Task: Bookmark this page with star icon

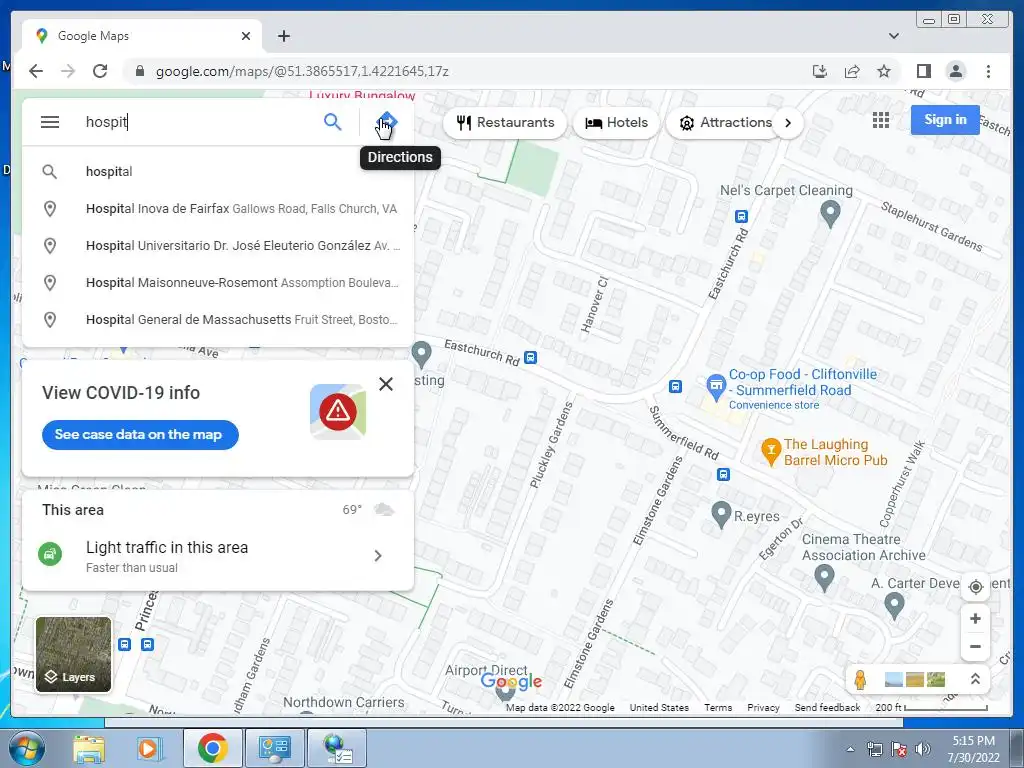Action: [884, 71]
